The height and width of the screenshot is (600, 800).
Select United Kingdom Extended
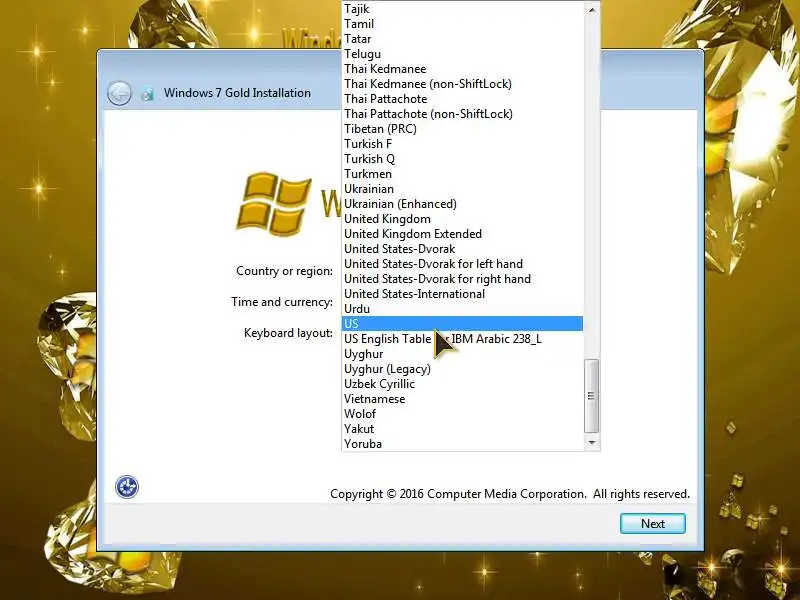pyautogui.click(x=462, y=234)
